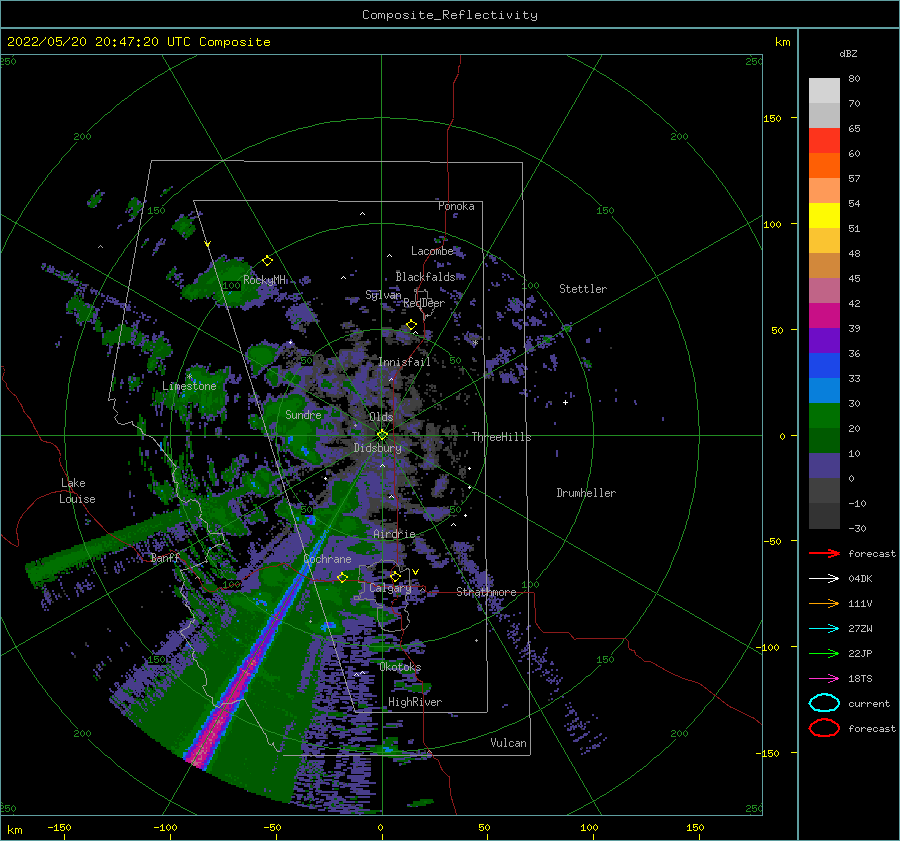Image resolution: width=900 pixels, height=841 pixels.
Task: Click the Airdrie city label
Action: (394, 534)
